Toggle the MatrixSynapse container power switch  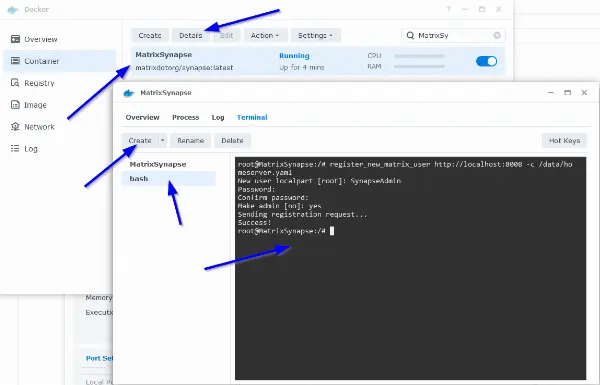(486, 61)
